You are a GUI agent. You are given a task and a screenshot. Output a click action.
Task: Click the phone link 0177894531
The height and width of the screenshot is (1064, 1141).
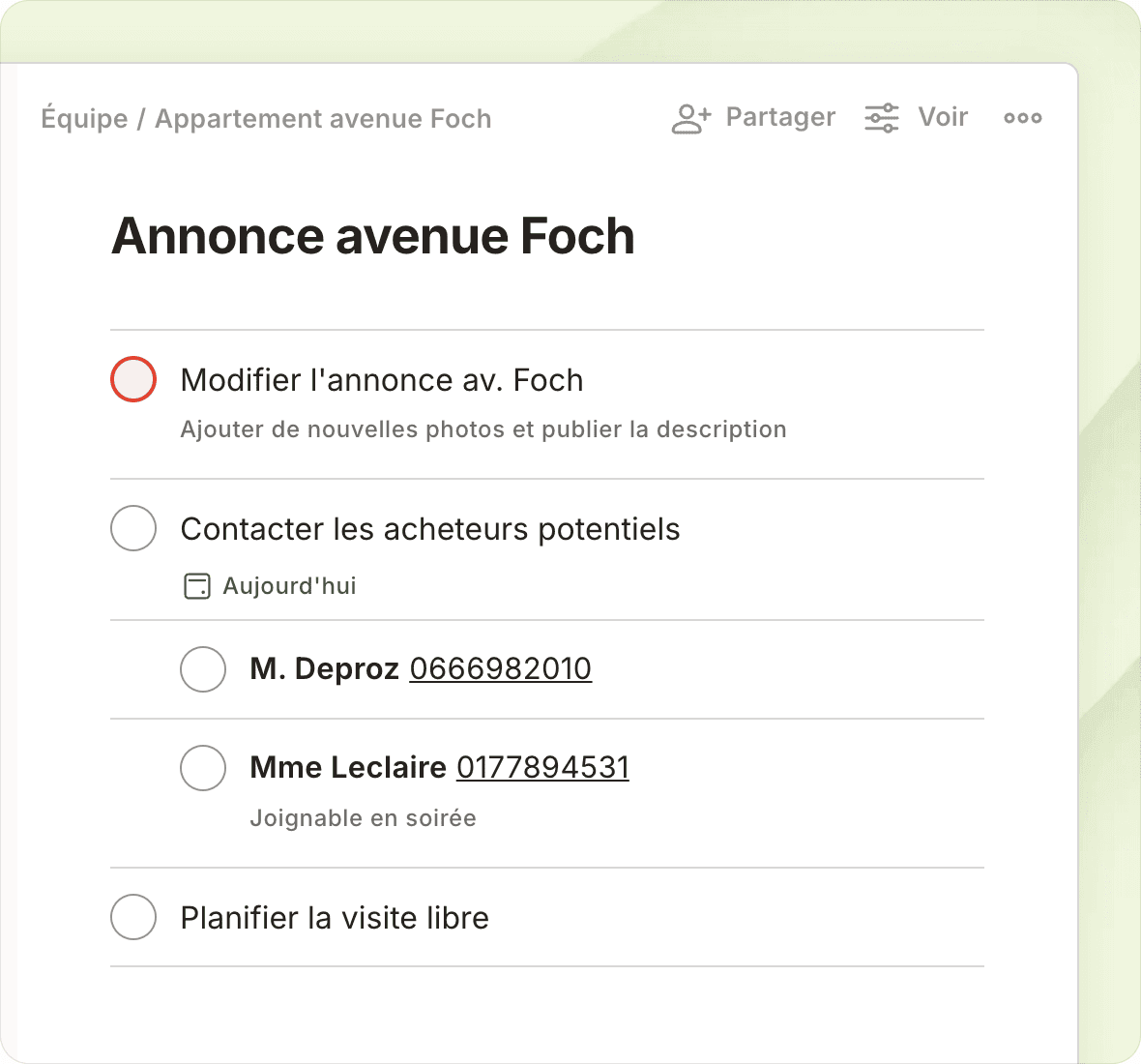[542, 767]
